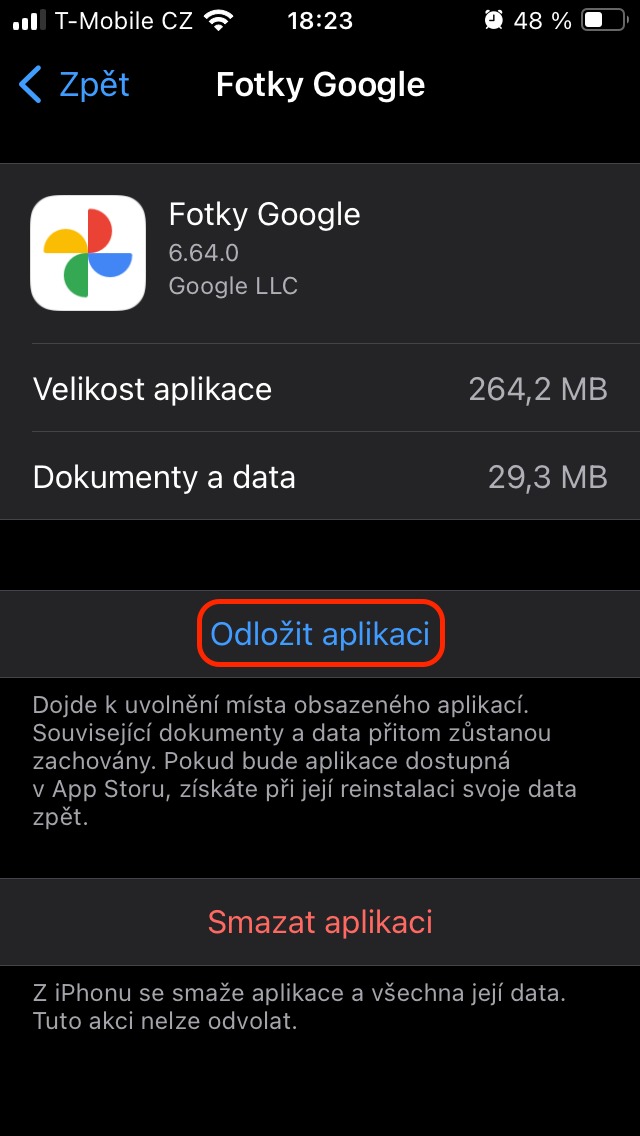Tap the 29,3 MB data value
This screenshot has height=1136, width=640.
point(548,477)
